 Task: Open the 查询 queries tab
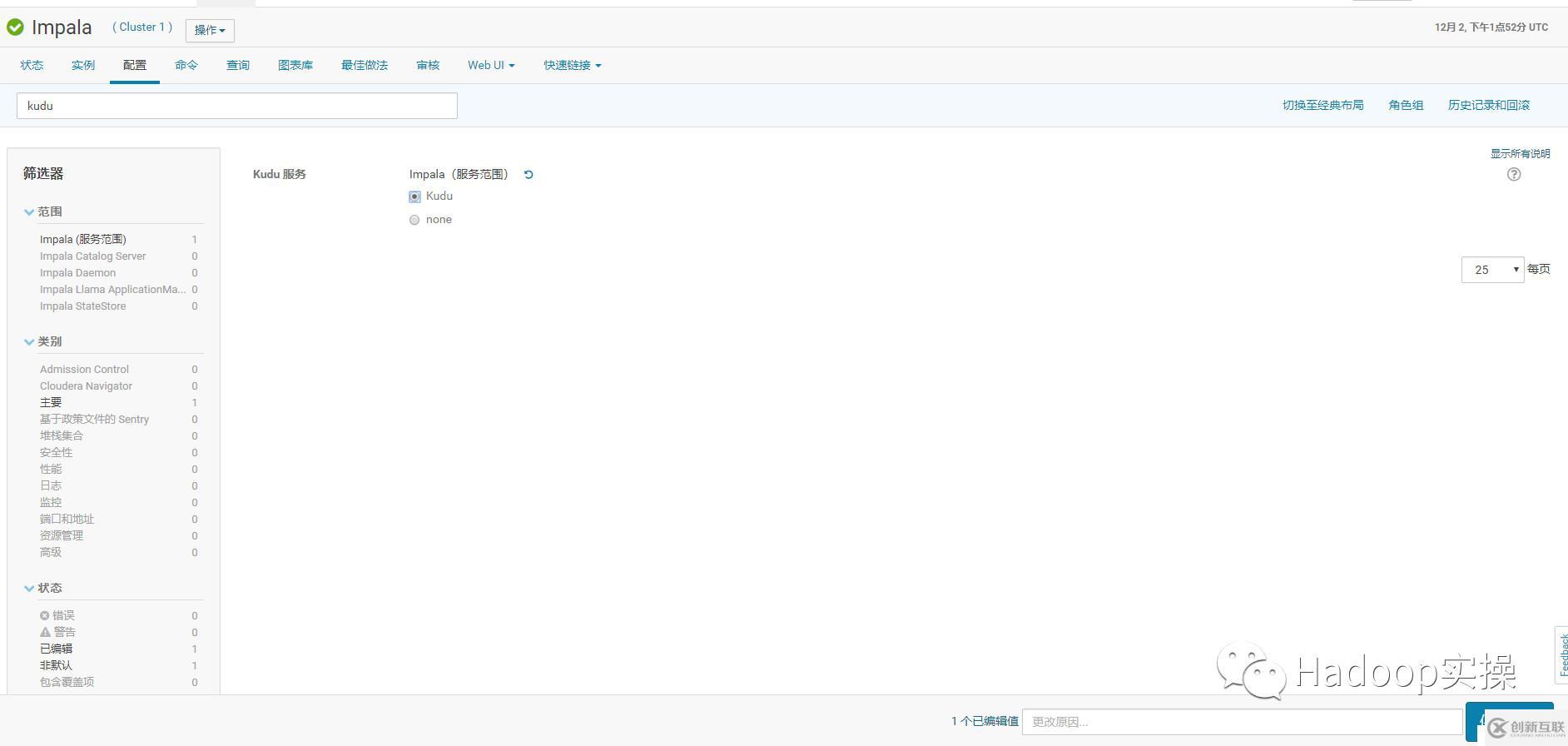coord(238,65)
